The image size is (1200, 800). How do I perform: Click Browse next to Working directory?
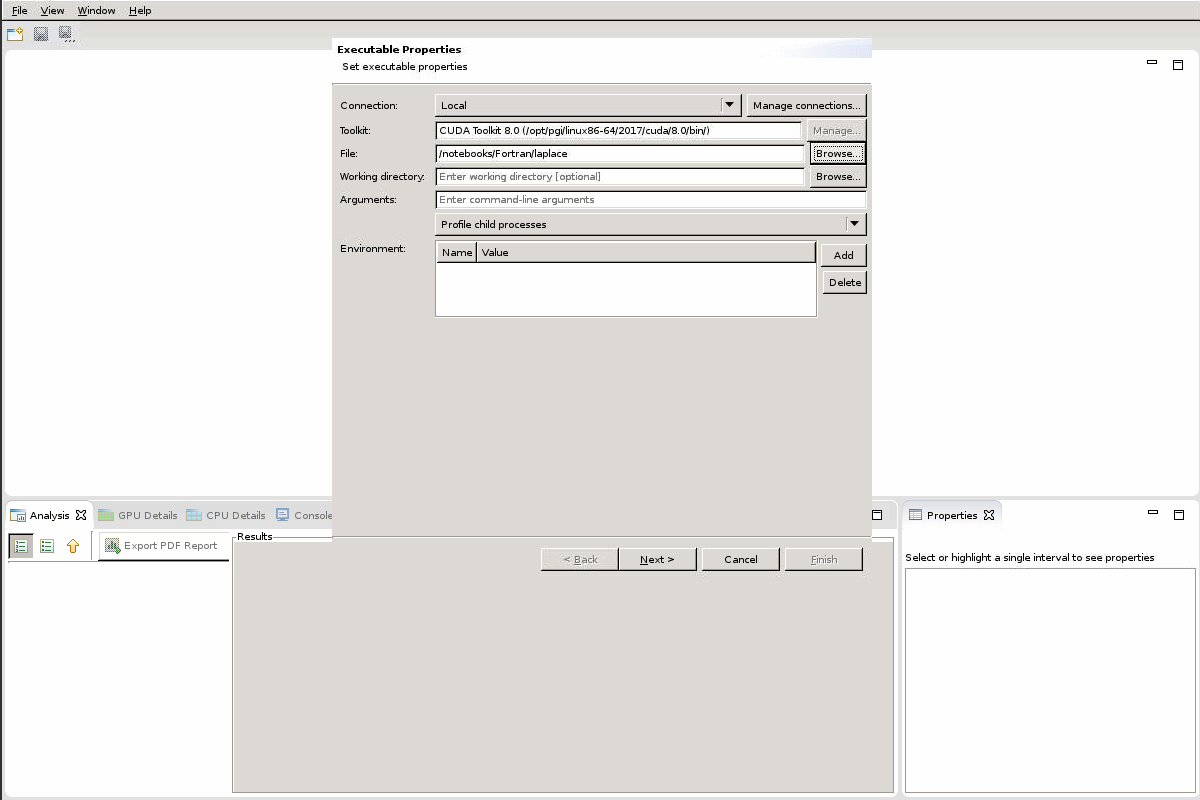click(x=837, y=177)
